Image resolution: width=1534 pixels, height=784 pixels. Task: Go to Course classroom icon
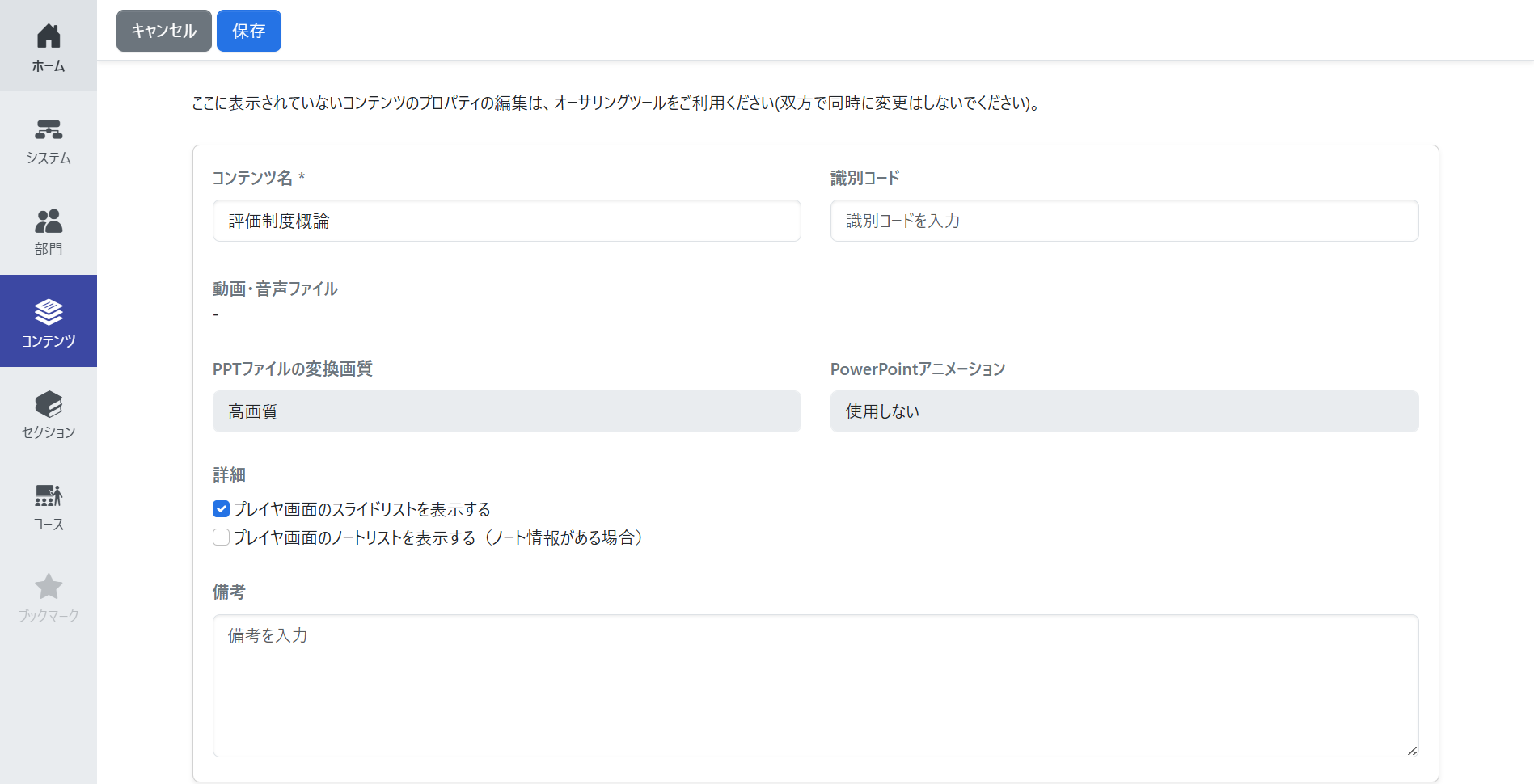point(49,495)
